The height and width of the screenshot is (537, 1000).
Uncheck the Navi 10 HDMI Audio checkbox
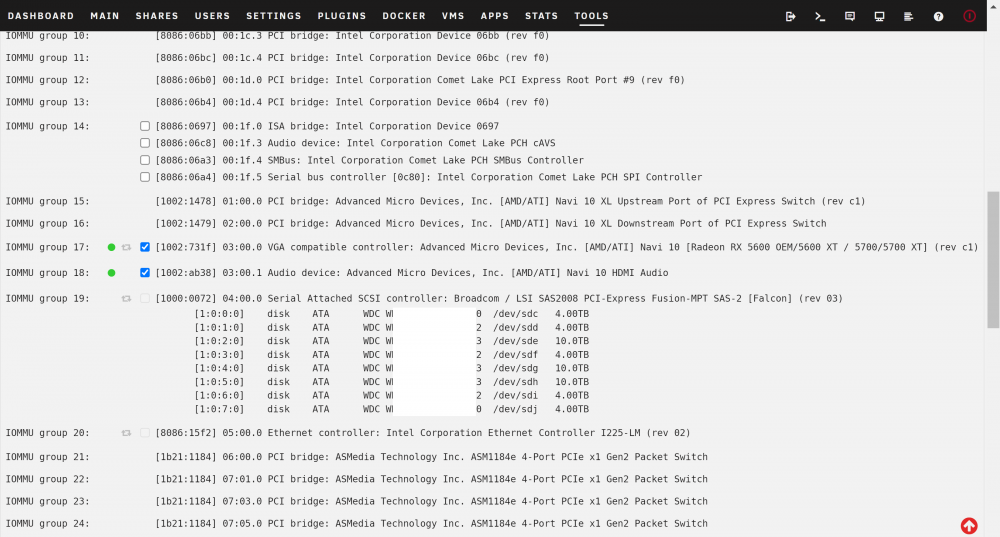tap(145, 272)
